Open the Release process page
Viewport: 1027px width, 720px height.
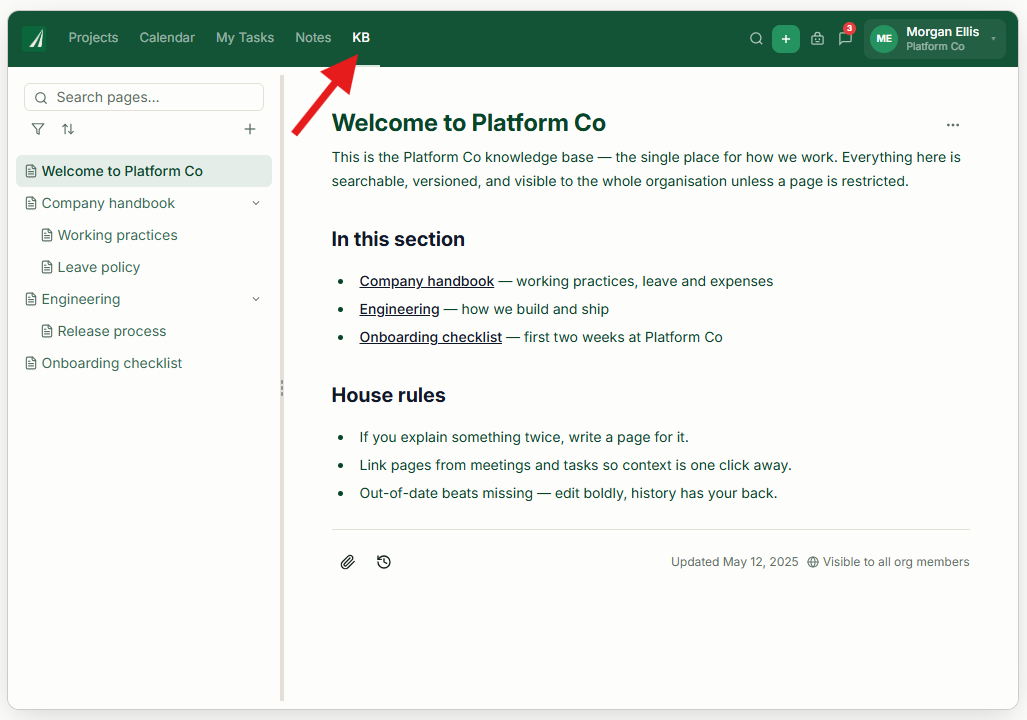tap(143, 332)
